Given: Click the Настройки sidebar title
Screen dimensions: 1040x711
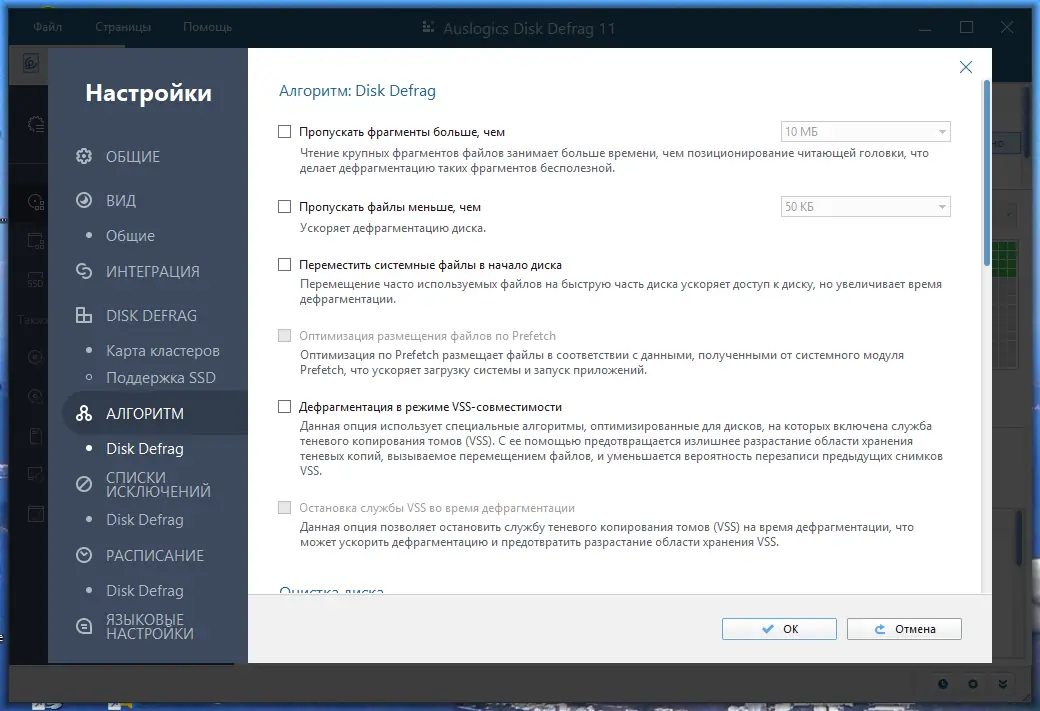Looking at the screenshot, I should [x=149, y=93].
